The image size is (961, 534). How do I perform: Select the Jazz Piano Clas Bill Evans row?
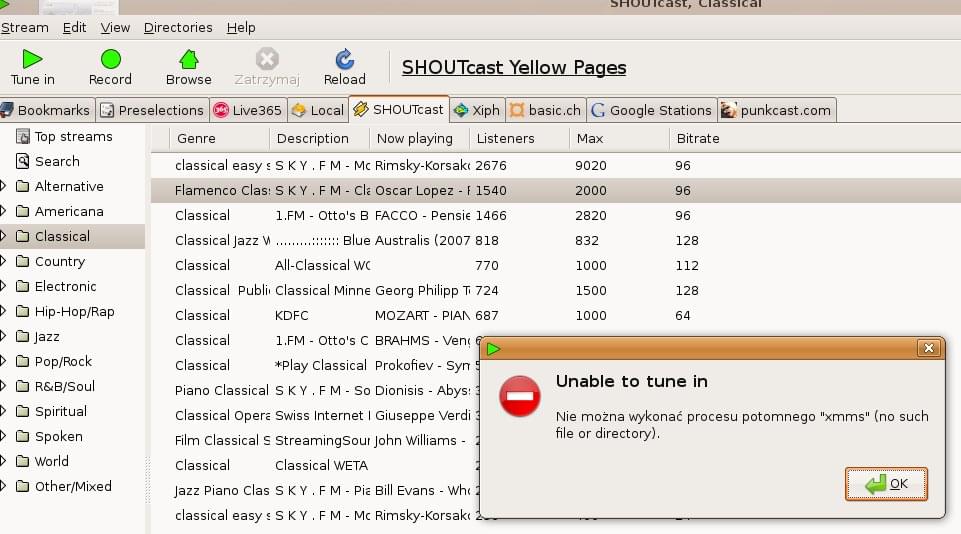coord(315,490)
